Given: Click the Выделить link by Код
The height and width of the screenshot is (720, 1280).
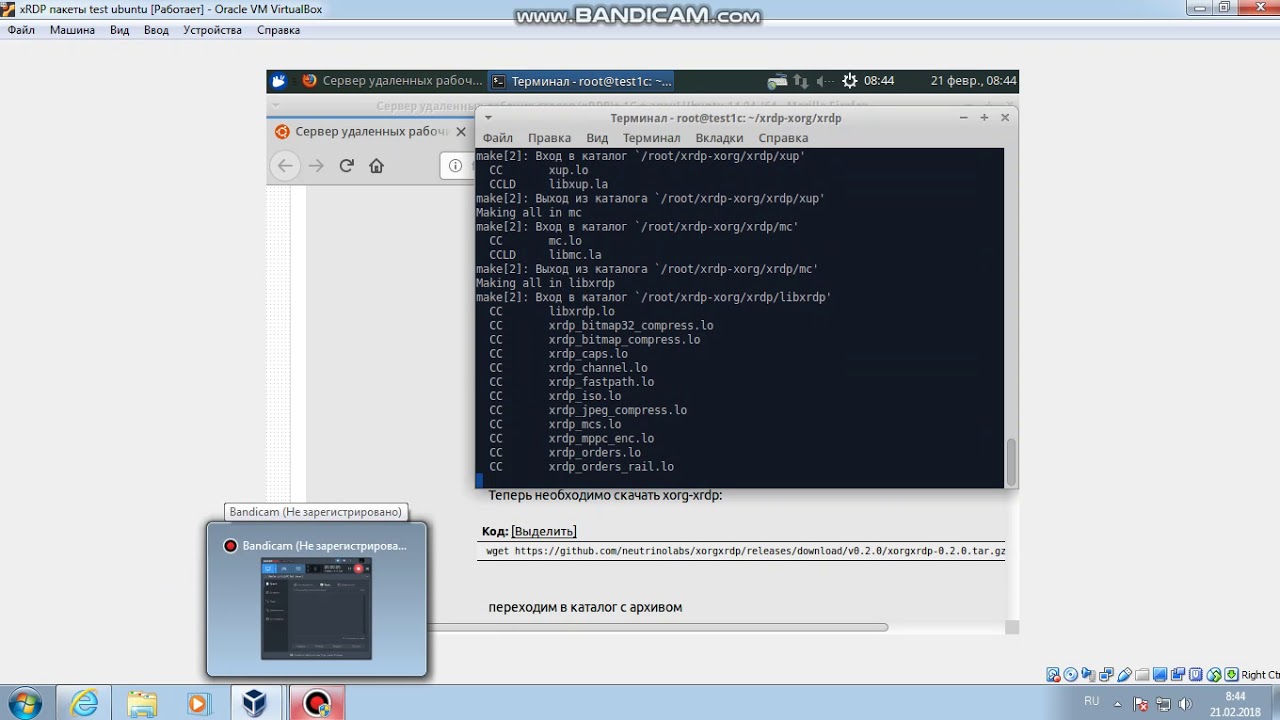Looking at the screenshot, I should pyautogui.click(x=544, y=531).
